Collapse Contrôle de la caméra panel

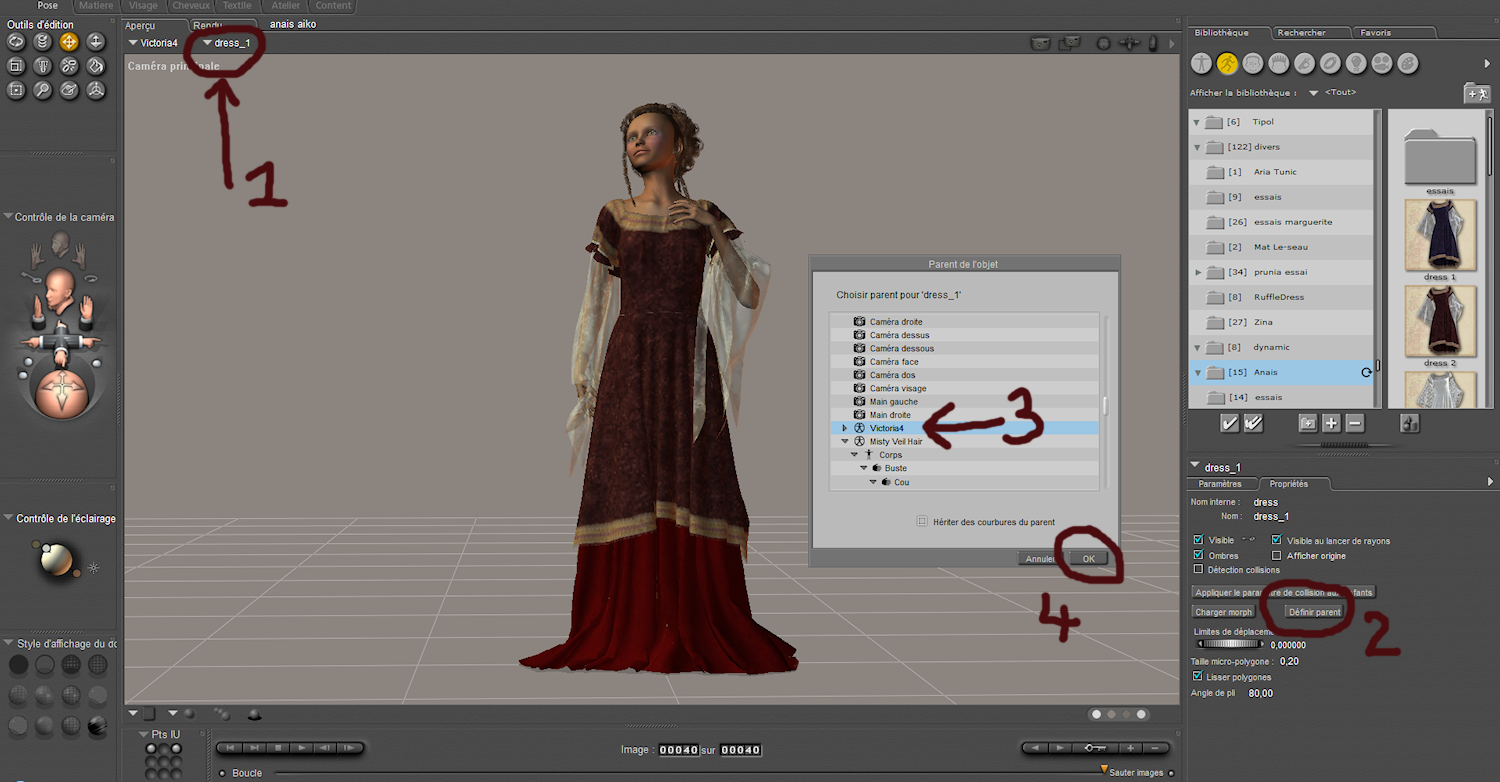[x=9, y=217]
